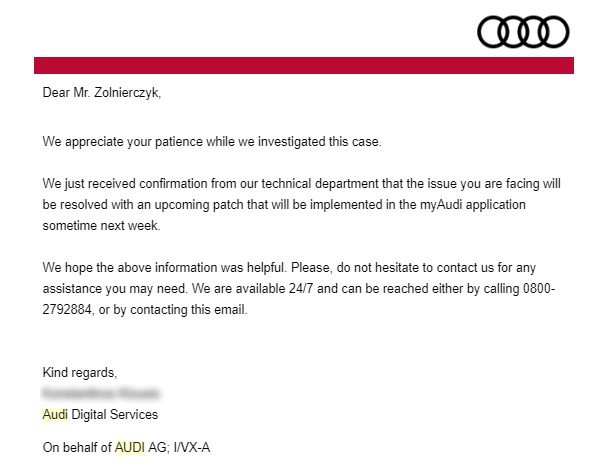The image size is (606, 470).
Task: Click 'Kind regards,' closing line
Action: (x=80, y=373)
